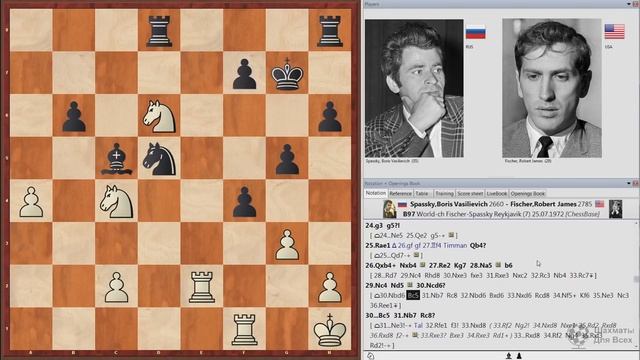The width and height of the screenshot is (640, 360).
Task: Click variation move 28...Rd7
Action: [386, 276]
